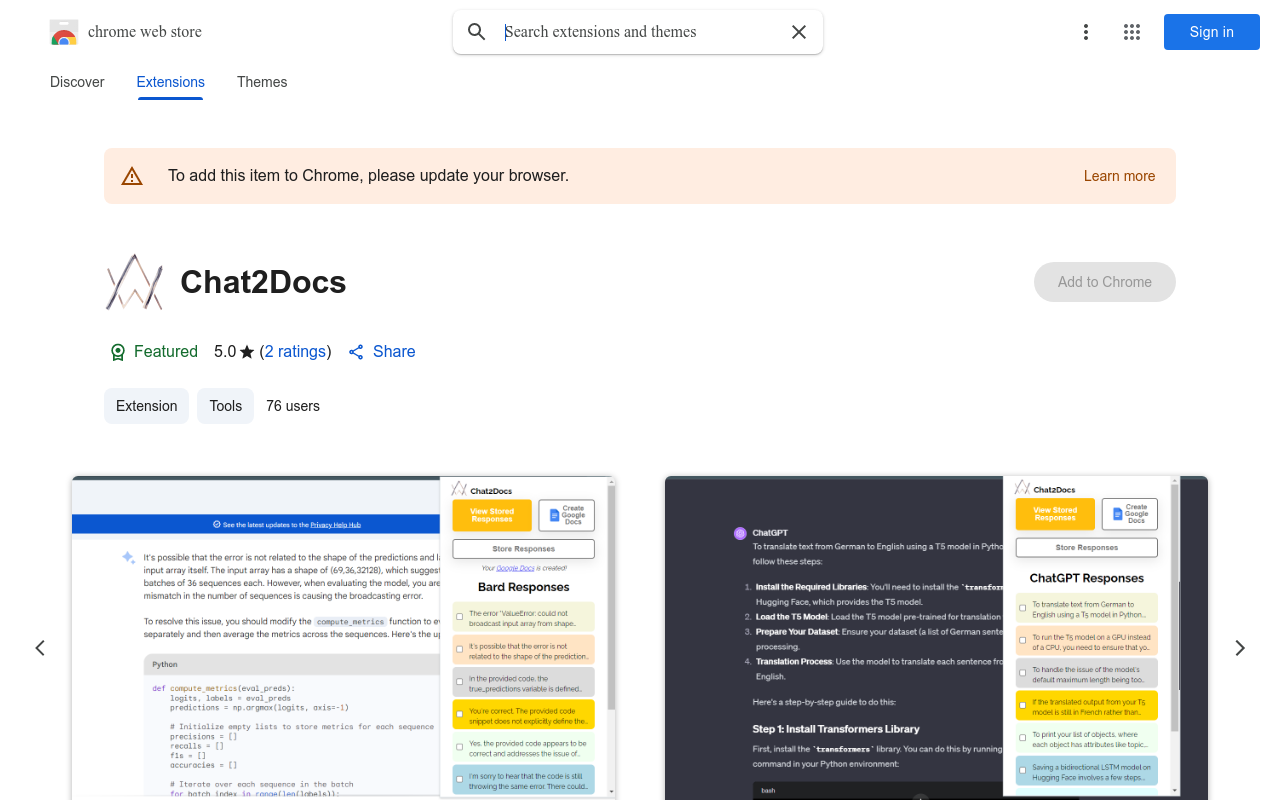Click the browser update warning message text
This screenshot has height=800, width=1280.
pyautogui.click(x=368, y=176)
